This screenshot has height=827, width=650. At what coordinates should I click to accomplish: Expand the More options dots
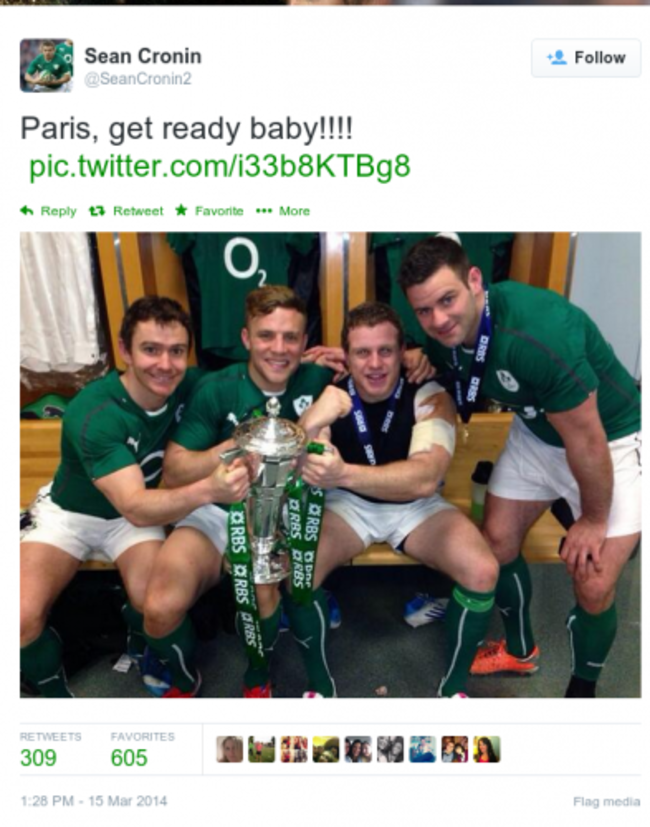click(x=264, y=211)
